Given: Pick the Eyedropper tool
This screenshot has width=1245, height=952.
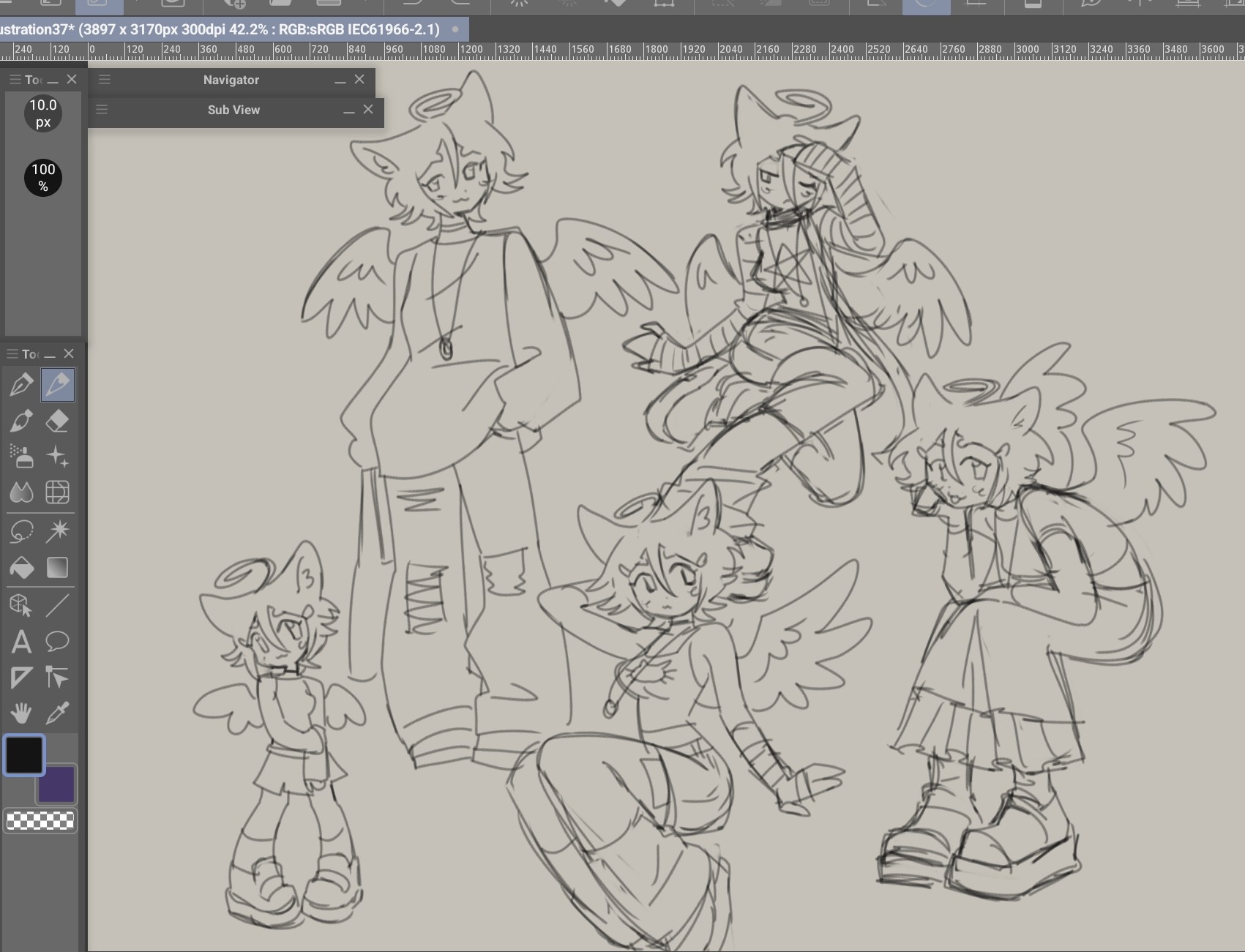Looking at the screenshot, I should click(57, 712).
